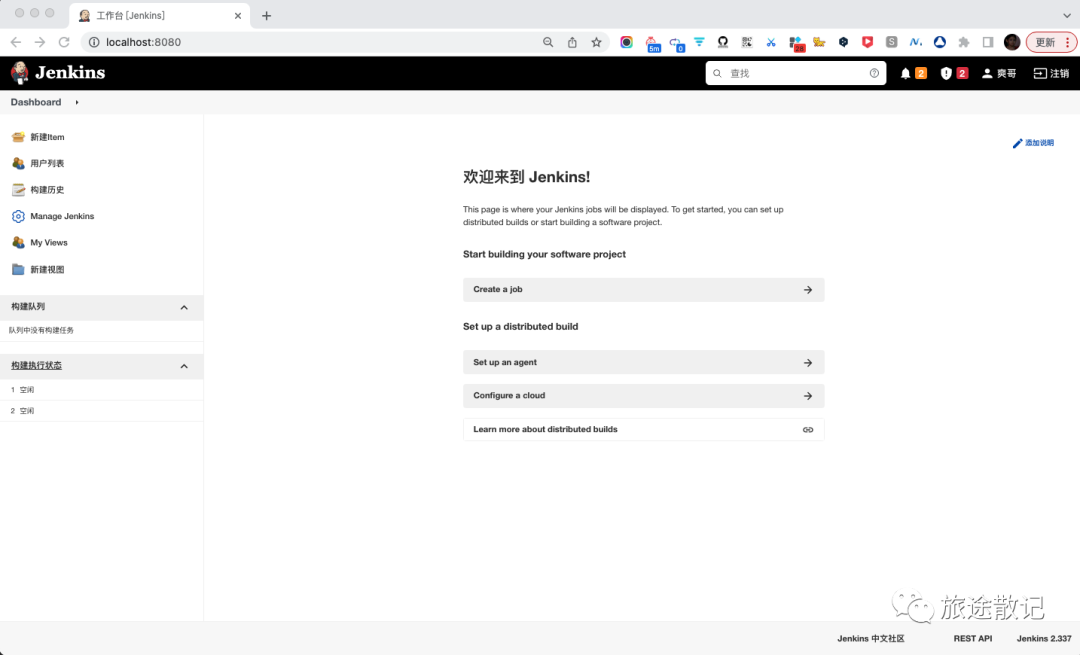Click the scissors extension icon

click(x=771, y=42)
